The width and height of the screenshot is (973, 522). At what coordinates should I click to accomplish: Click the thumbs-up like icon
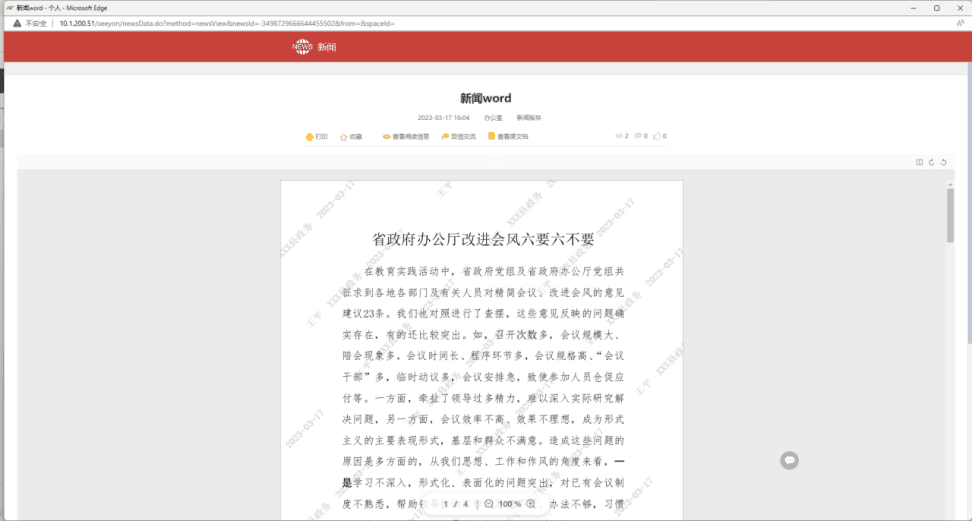(657, 136)
